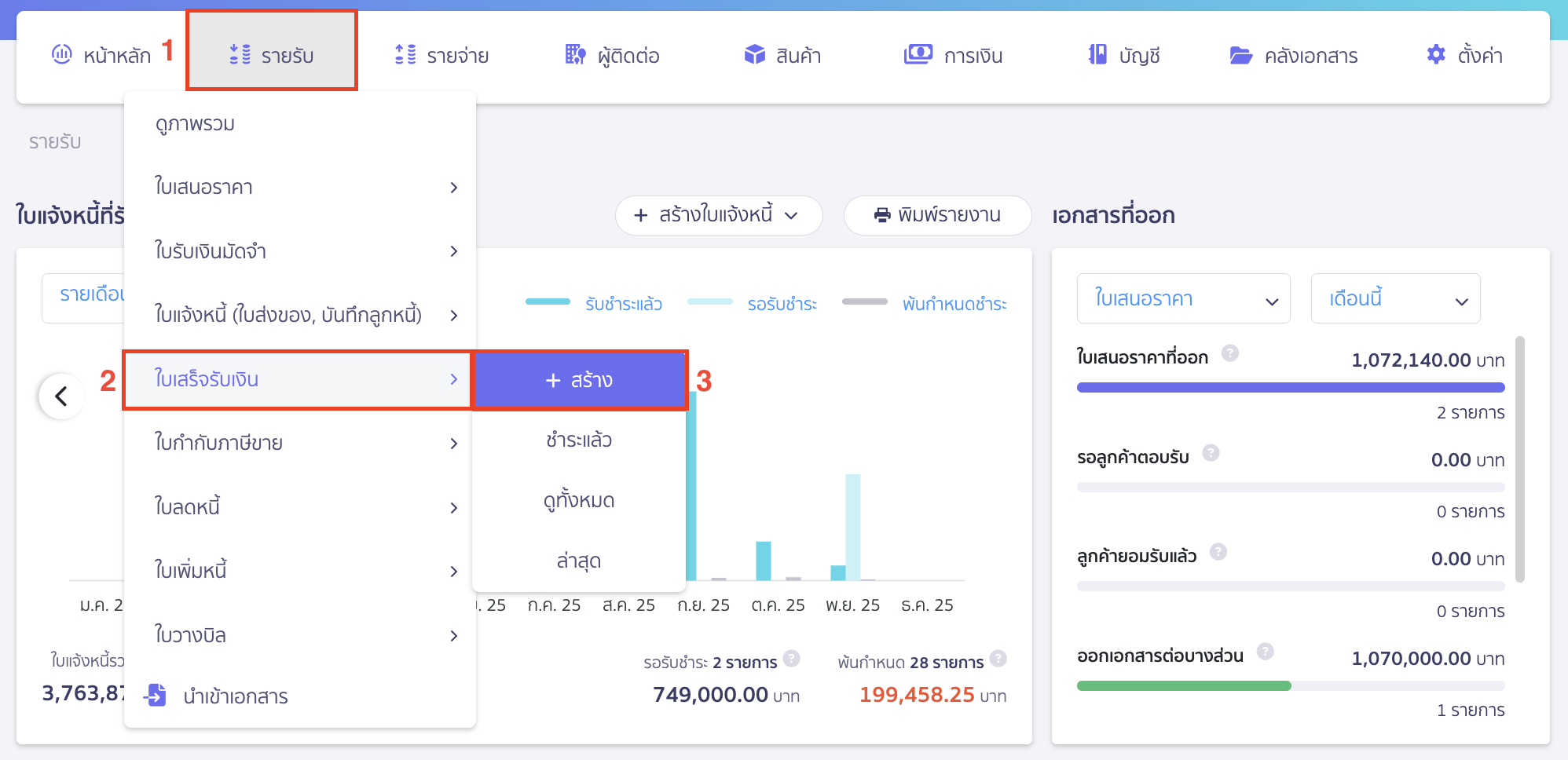This screenshot has height=760, width=1568.
Task: Click the พิมพ์รายงาน print button
Action: click(x=937, y=215)
